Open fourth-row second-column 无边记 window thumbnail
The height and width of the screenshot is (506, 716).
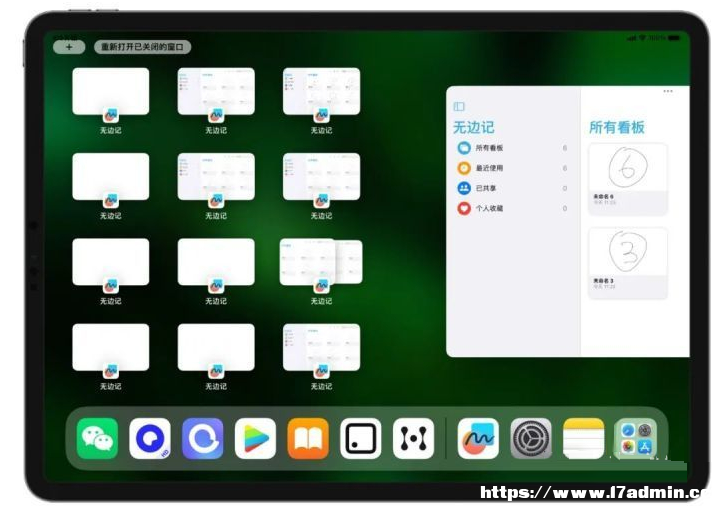[216, 348]
